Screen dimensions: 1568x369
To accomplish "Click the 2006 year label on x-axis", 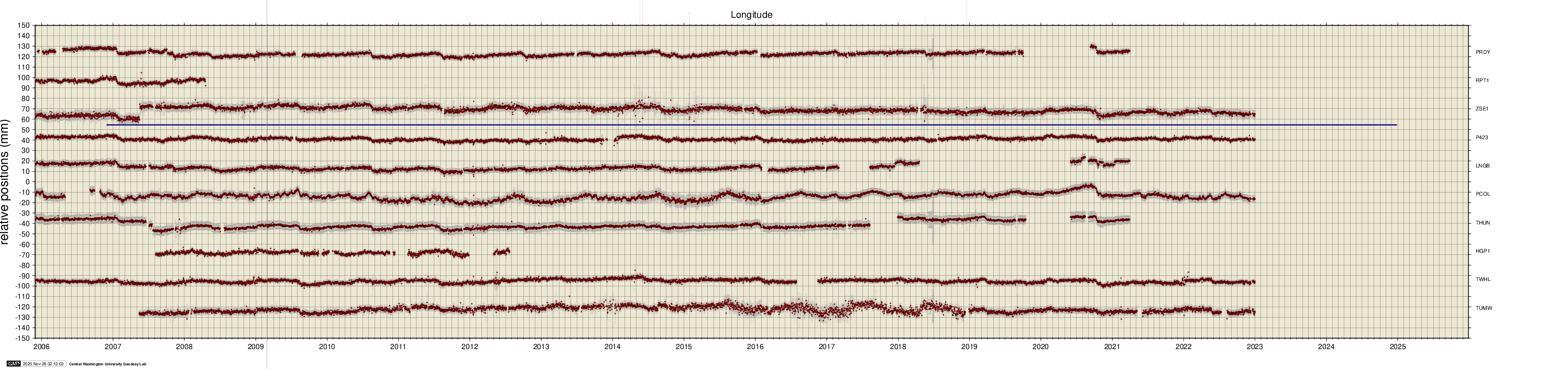I will click(41, 347).
